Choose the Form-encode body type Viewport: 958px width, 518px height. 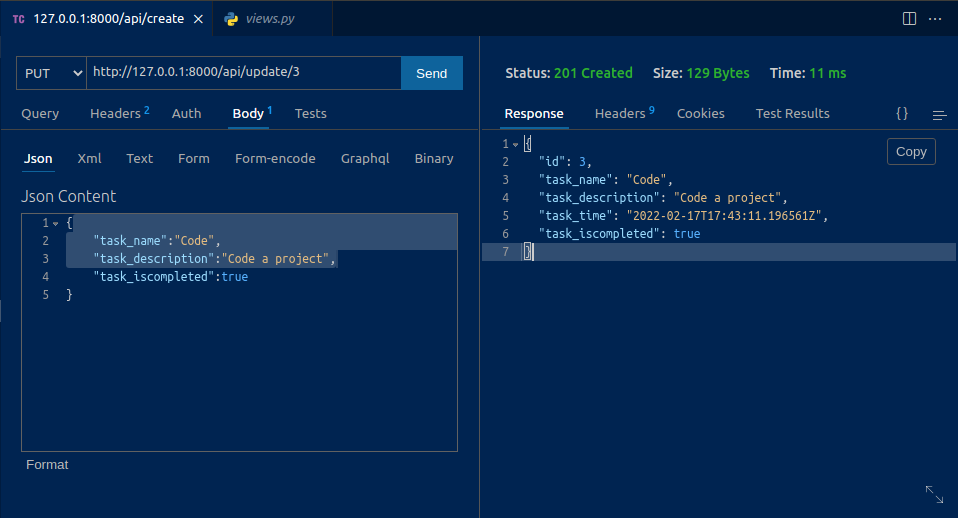[275, 159]
